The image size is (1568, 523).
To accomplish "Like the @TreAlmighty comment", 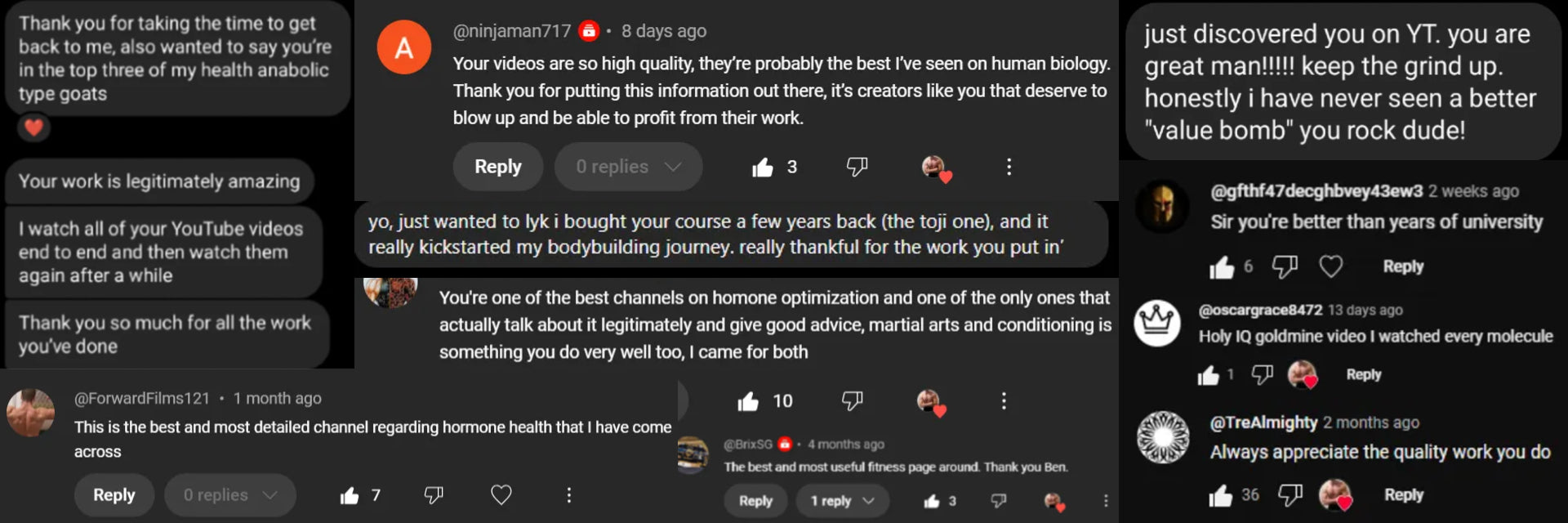I will click(1221, 495).
